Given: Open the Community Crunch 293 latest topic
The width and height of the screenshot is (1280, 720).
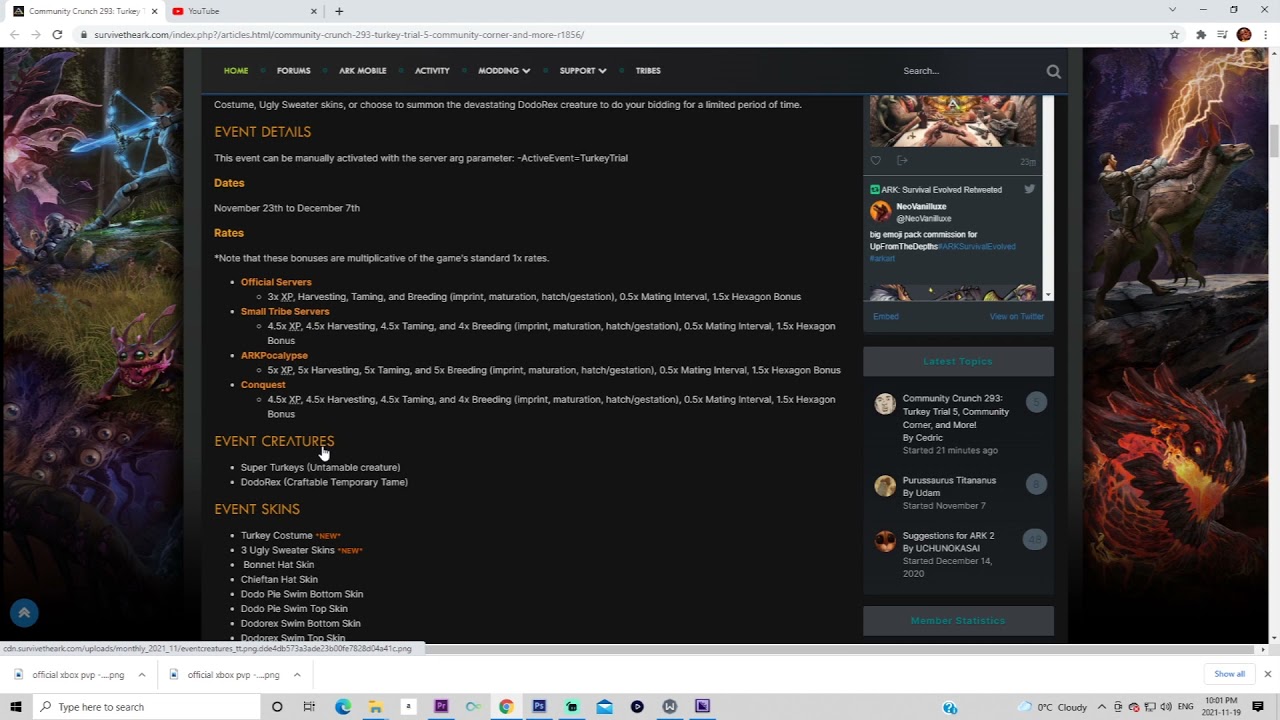Looking at the screenshot, I should tap(956, 412).
